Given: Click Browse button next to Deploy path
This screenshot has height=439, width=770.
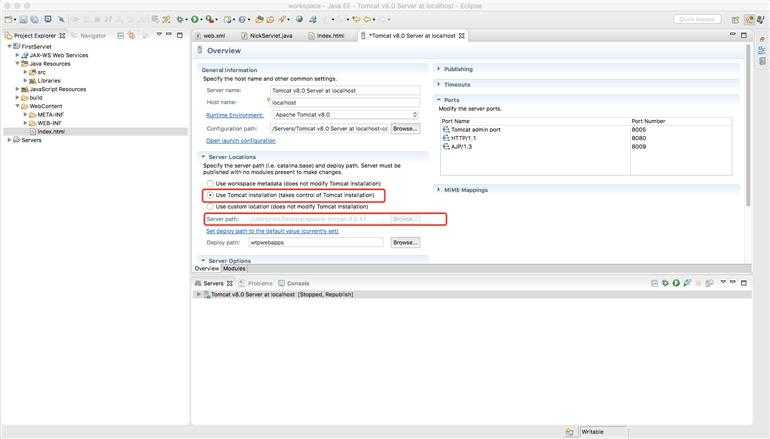Looking at the screenshot, I should (x=405, y=243).
